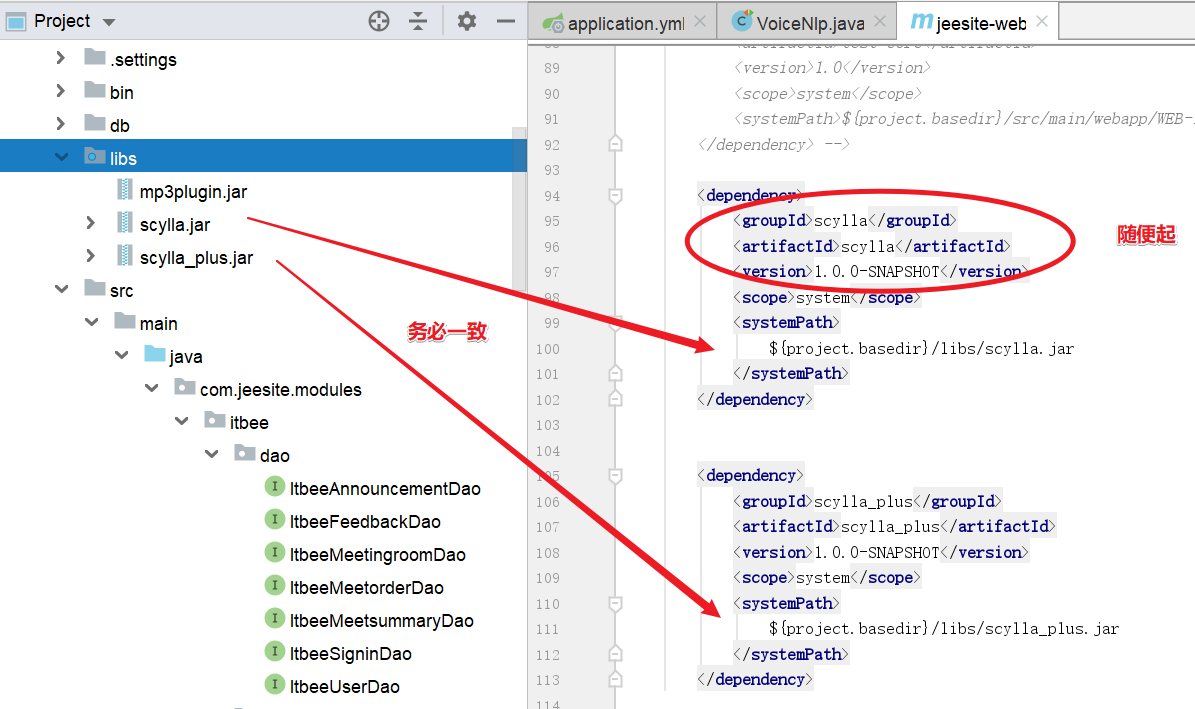Click the src folder icon
The height and width of the screenshot is (709, 1195).
pos(95,287)
